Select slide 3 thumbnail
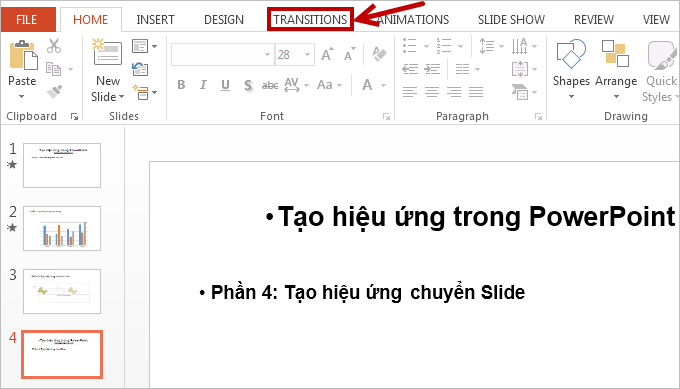Image resolution: width=680 pixels, height=389 pixels. (x=62, y=291)
